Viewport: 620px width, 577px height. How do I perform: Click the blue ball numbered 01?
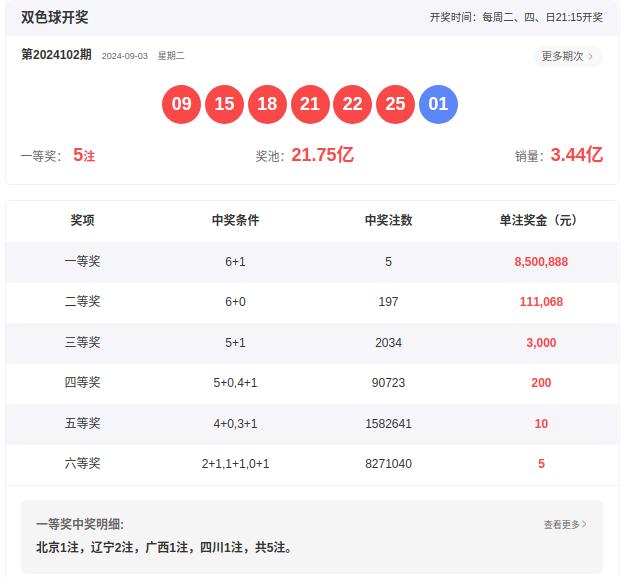438,104
